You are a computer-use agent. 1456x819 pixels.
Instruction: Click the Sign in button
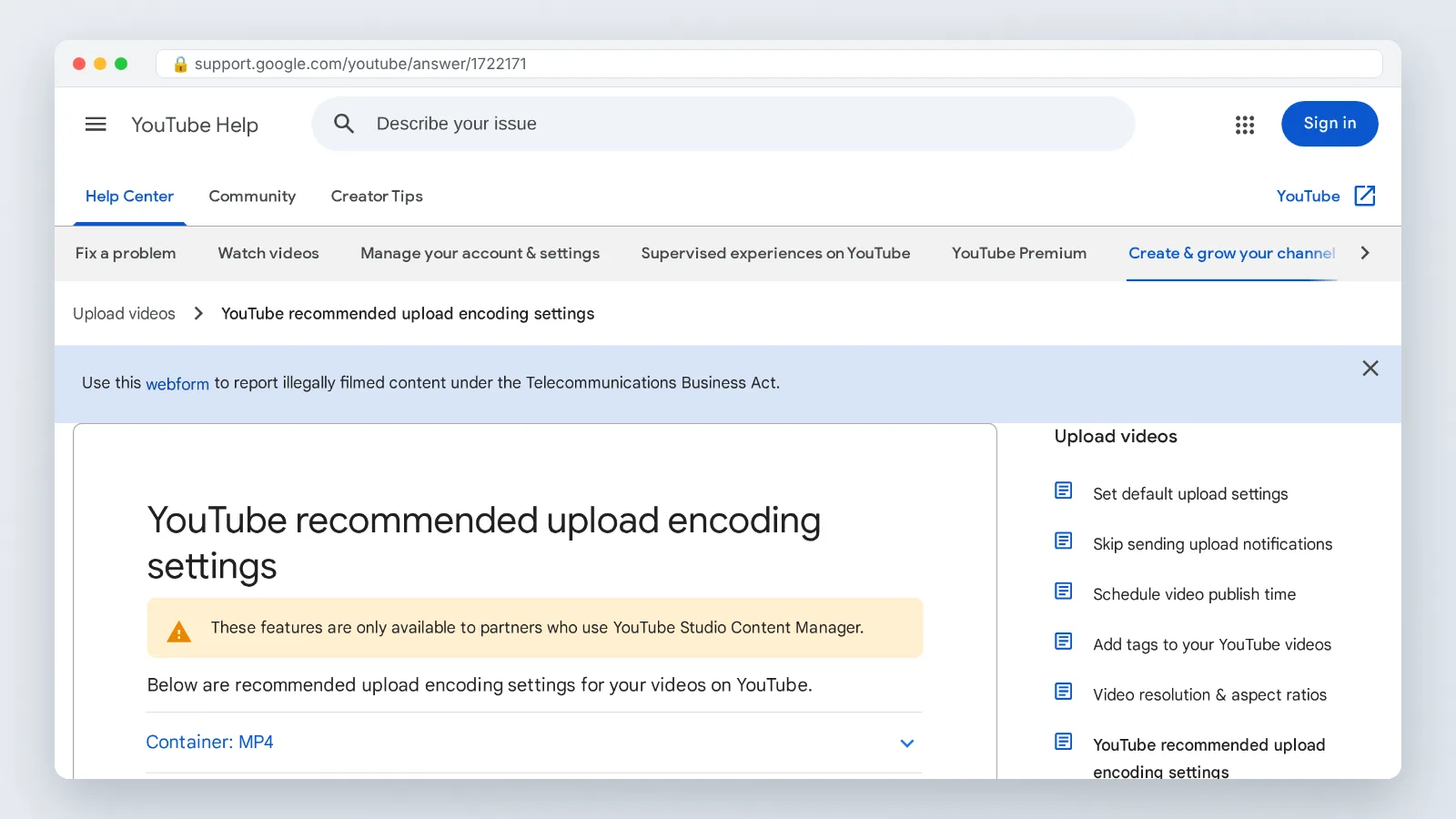(1330, 124)
